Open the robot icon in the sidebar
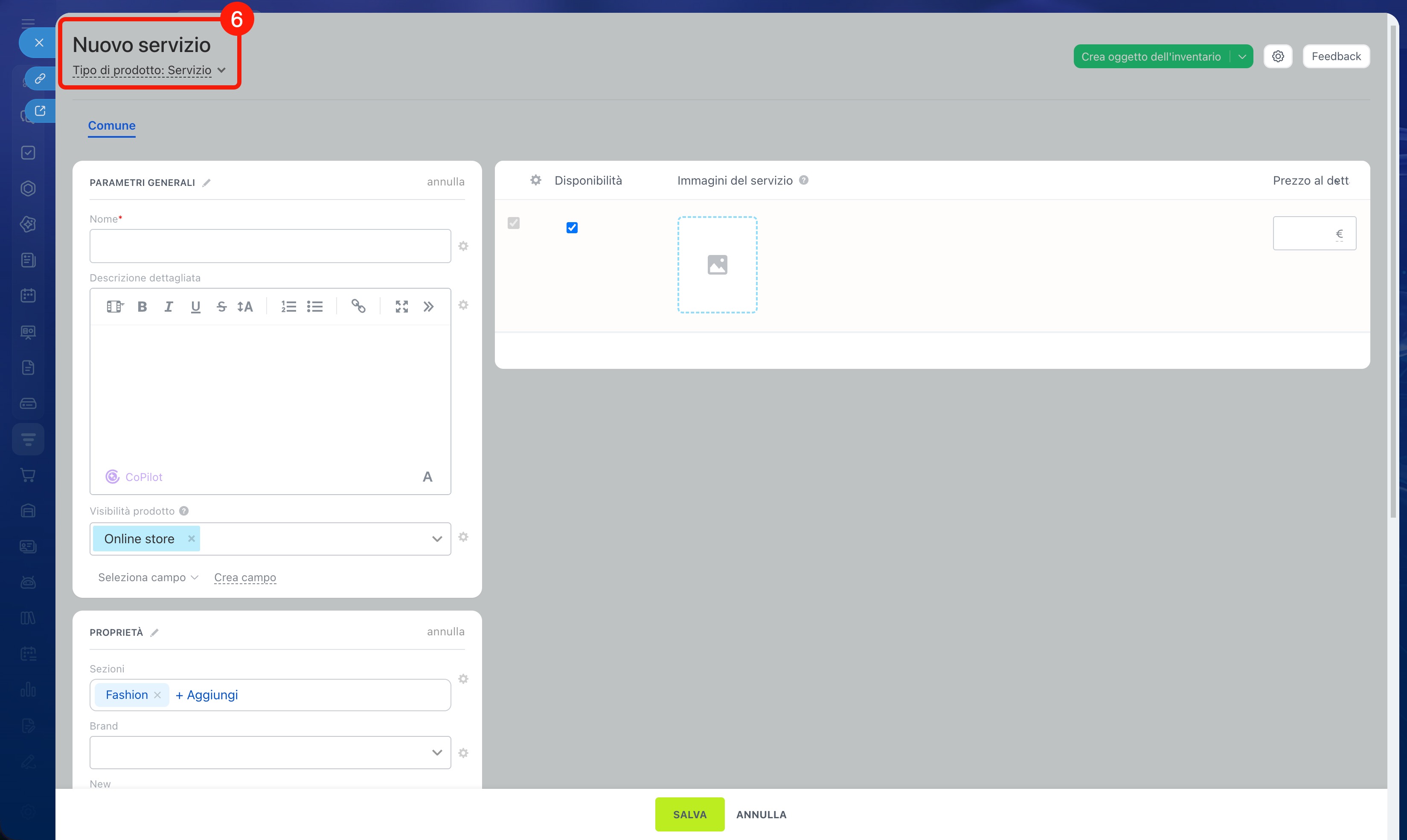Viewport: 1407px width, 840px height. tap(28, 582)
